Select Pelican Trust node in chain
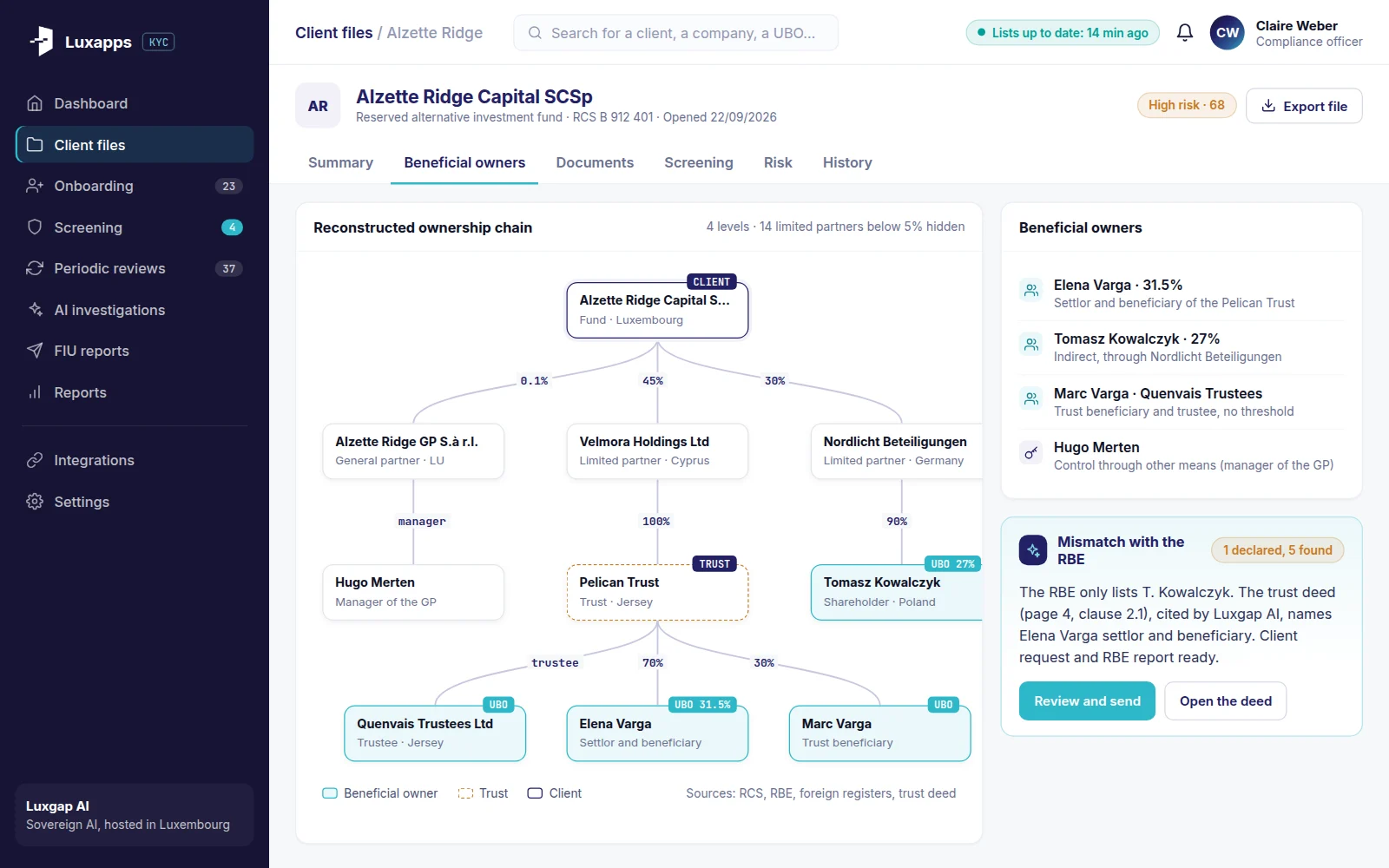Image resolution: width=1389 pixels, height=868 pixels. pyautogui.click(x=657, y=593)
